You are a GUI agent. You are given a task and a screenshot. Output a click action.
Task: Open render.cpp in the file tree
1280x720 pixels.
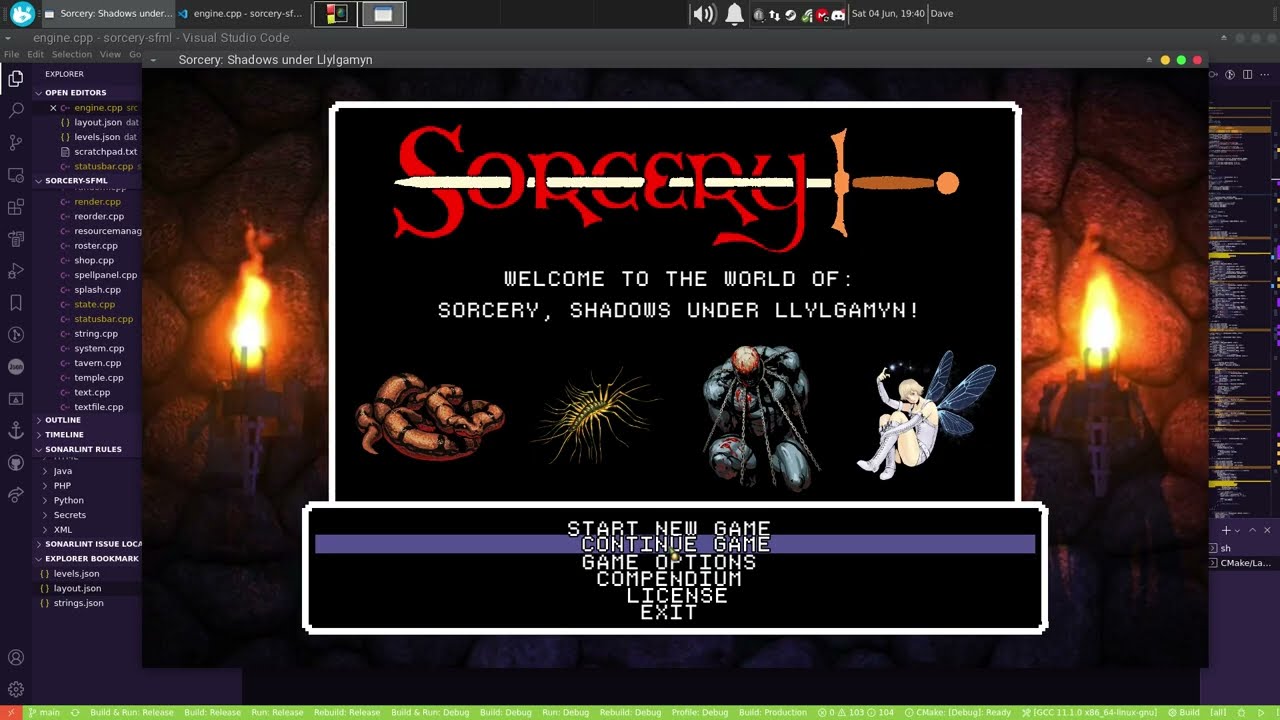pos(97,202)
